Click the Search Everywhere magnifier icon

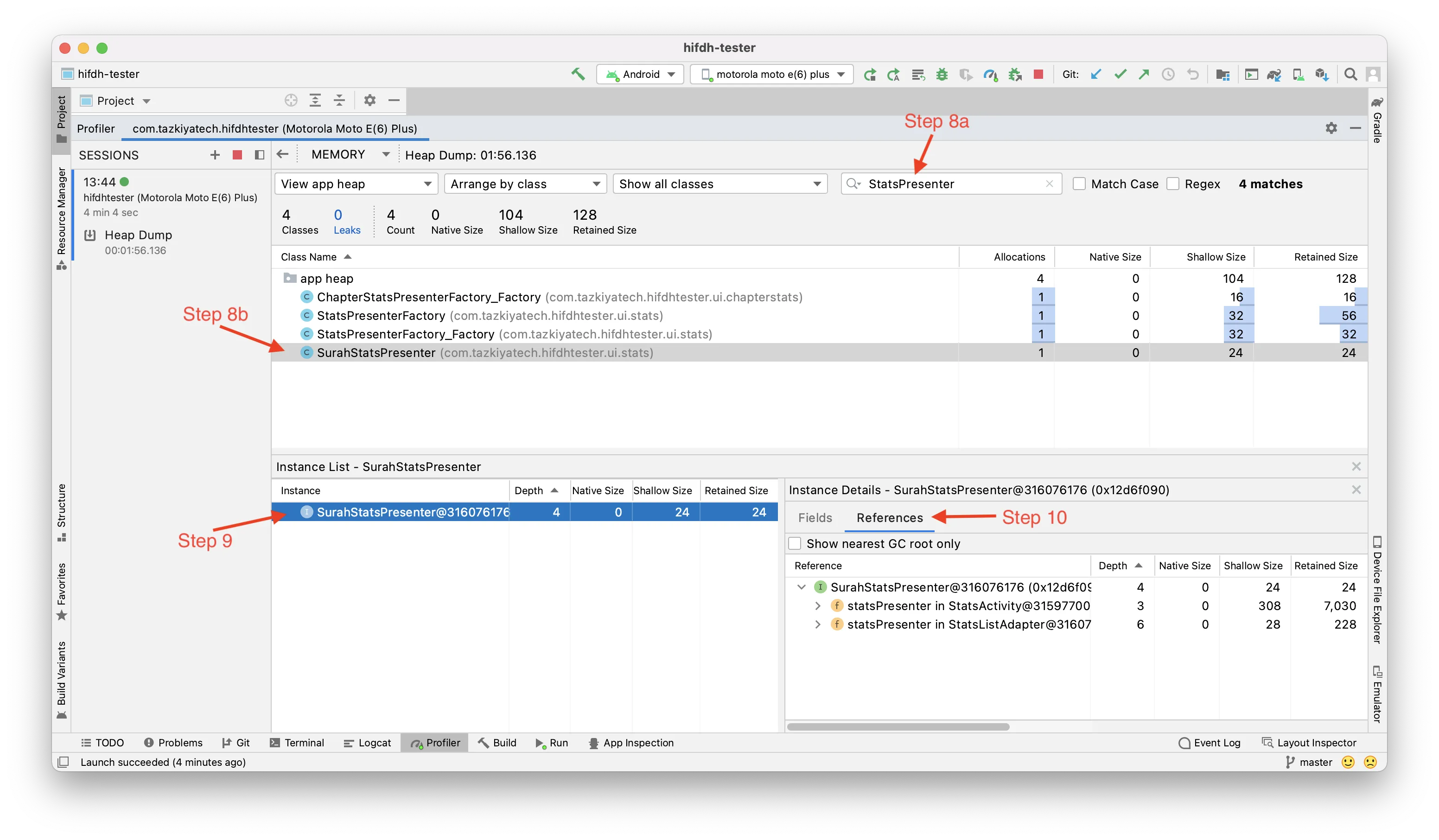click(1350, 74)
